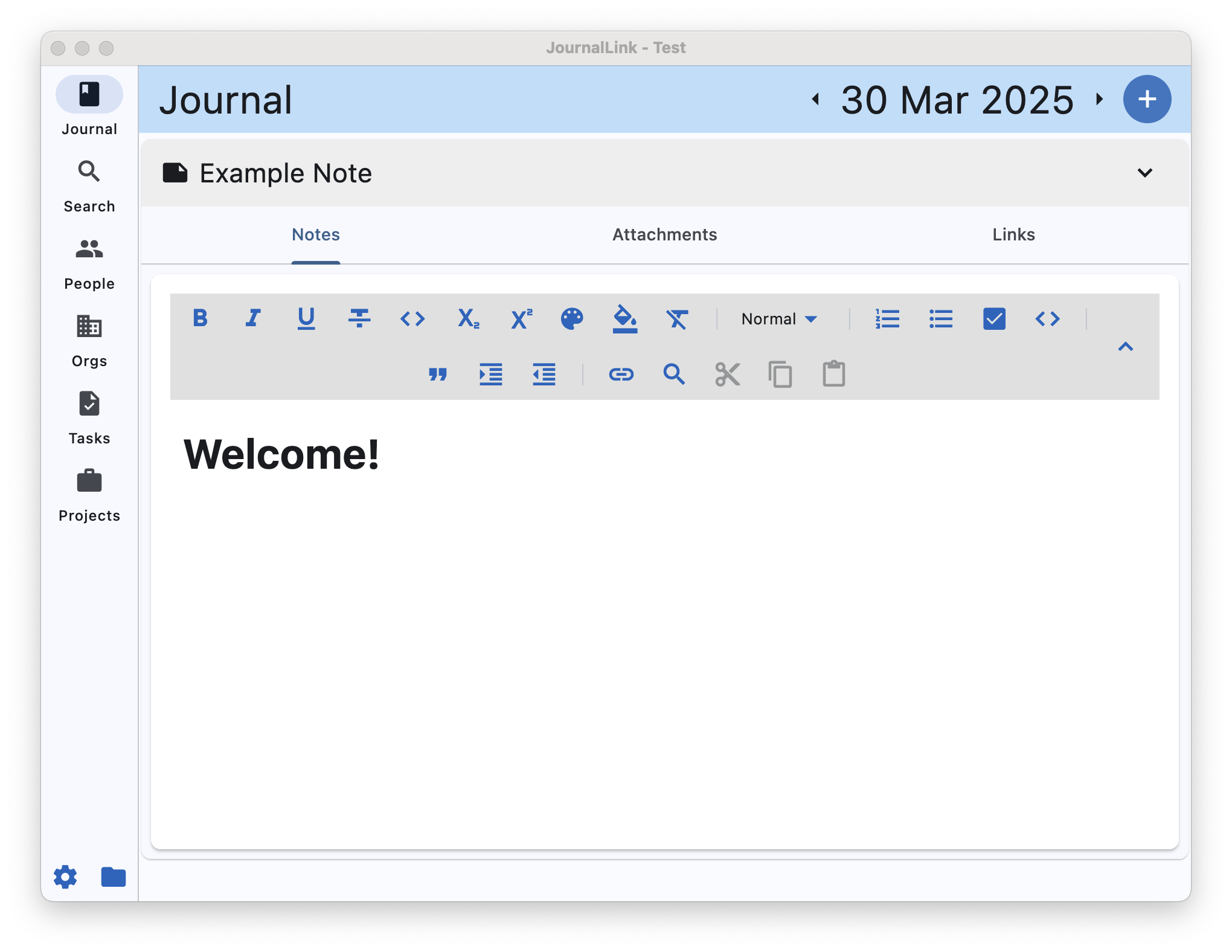The height and width of the screenshot is (952, 1232).
Task: Apply subscript formatting
Action: tap(468, 318)
